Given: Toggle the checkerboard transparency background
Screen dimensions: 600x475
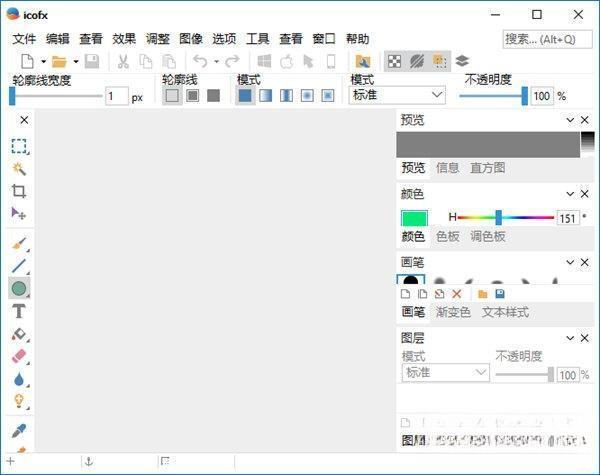Looking at the screenshot, I should coord(395,61).
